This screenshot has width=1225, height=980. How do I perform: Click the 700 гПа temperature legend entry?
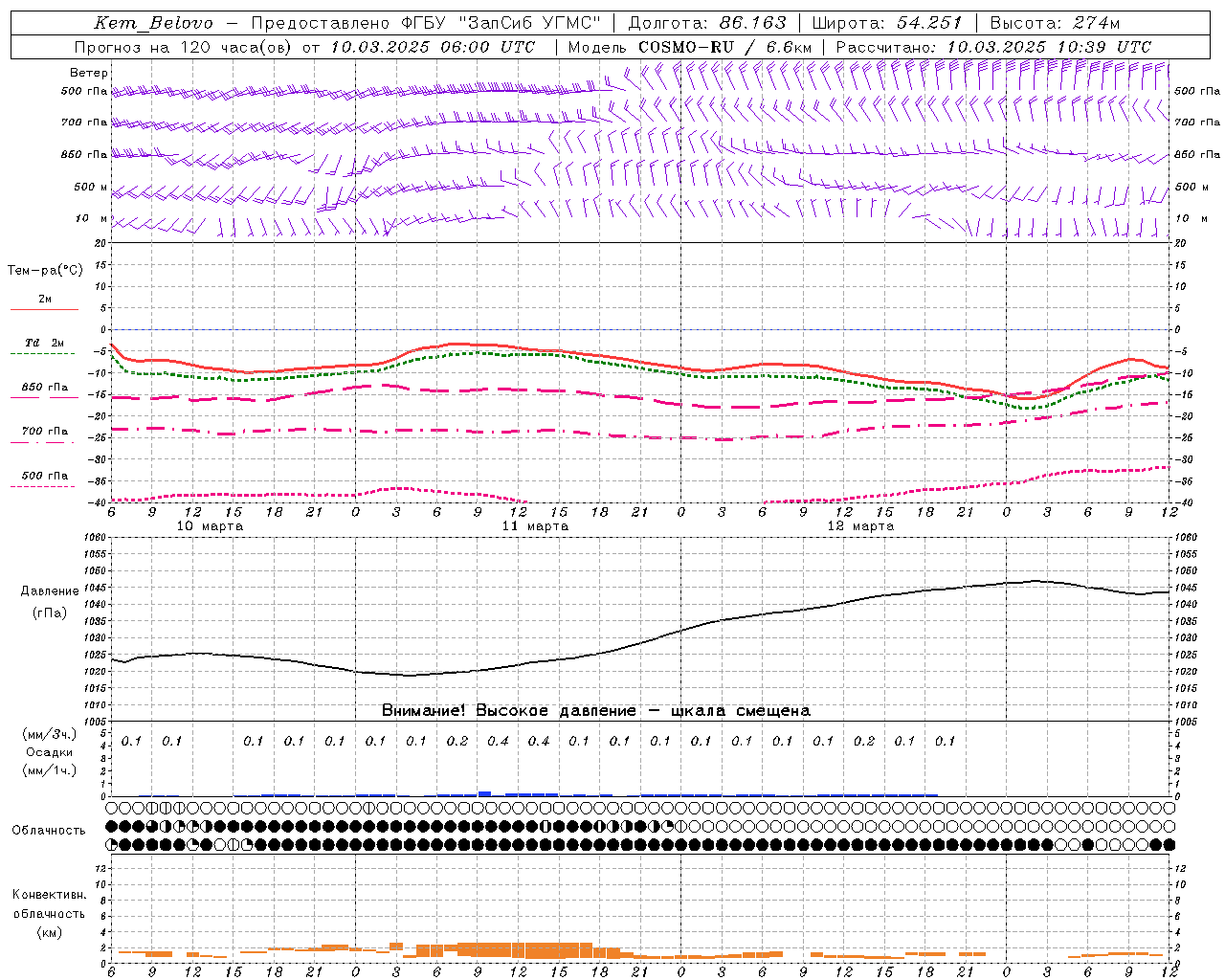coord(44,432)
